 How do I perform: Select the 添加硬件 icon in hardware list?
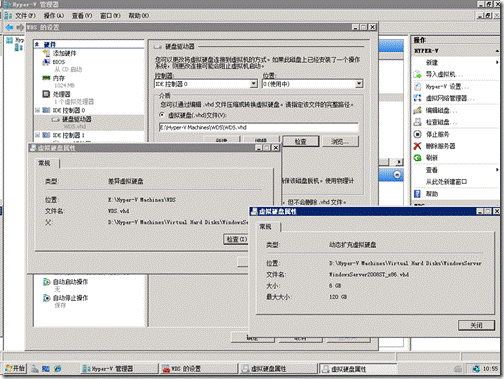[46, 53]
